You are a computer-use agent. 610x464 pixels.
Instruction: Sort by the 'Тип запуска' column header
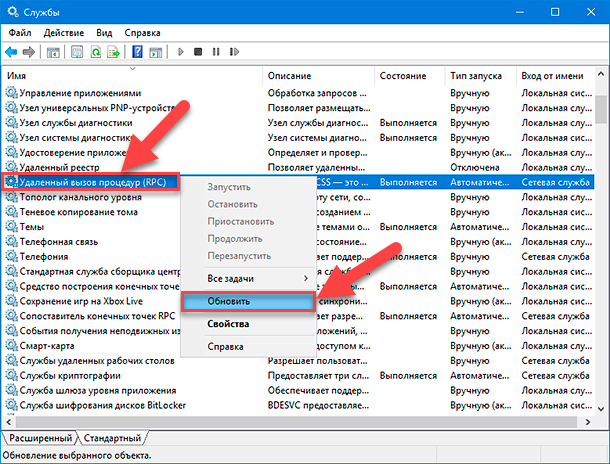pyautogui.click(x=481, y=76)
